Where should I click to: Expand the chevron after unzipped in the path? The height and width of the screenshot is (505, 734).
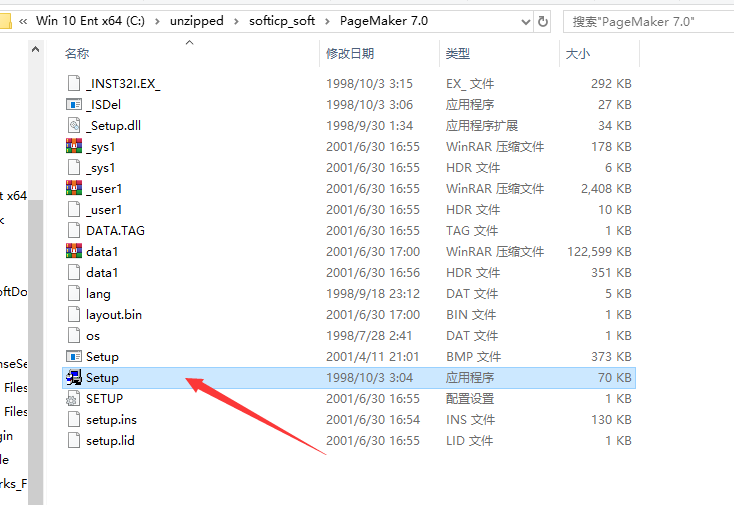tap(236, 21)
